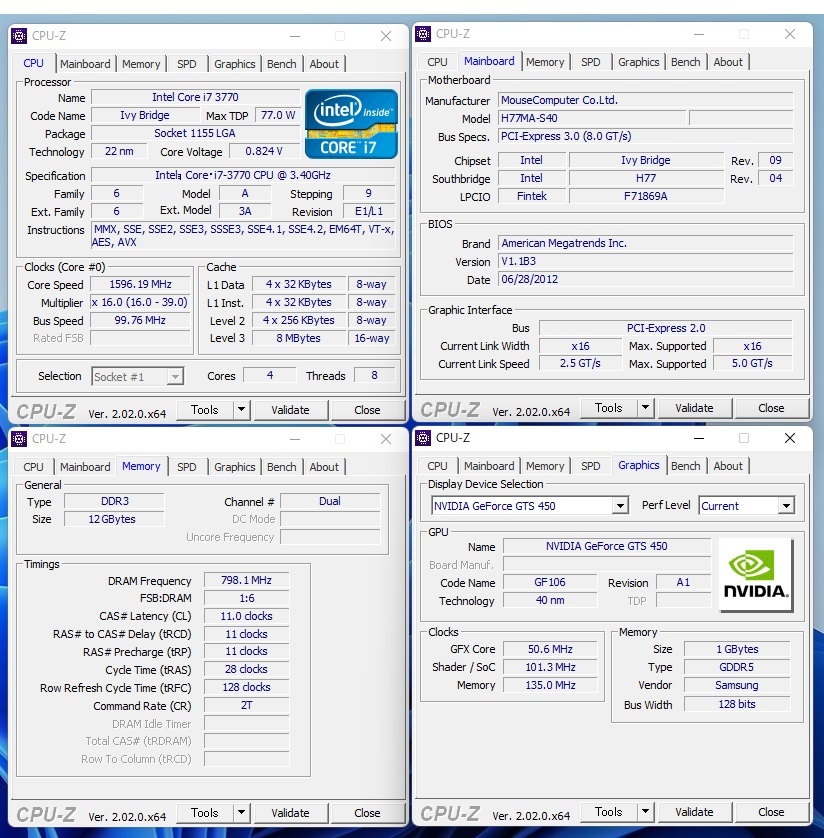
Task: Click the Command Rate 2T value
Action: (x=246, y=705)
